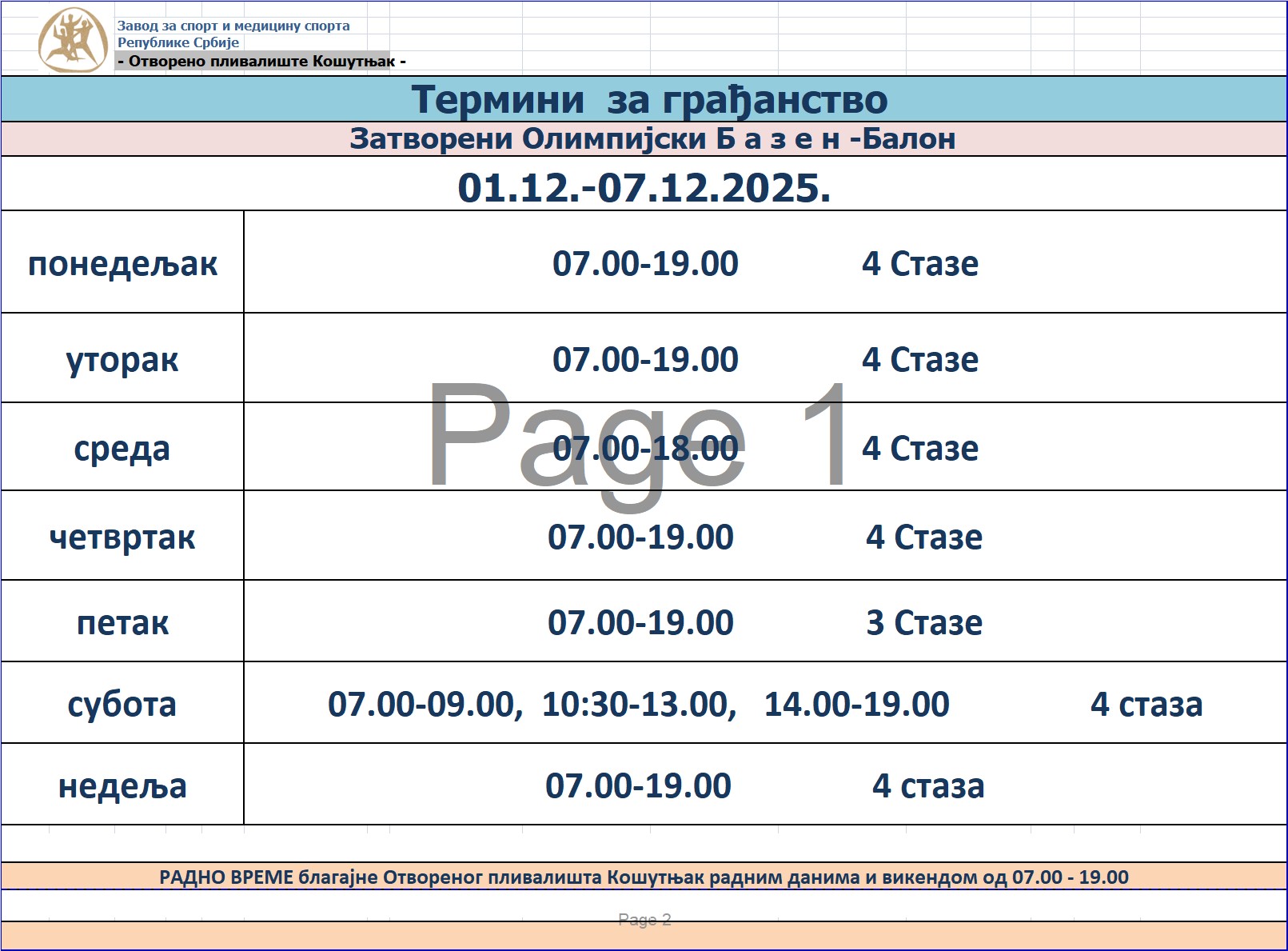
Task: Select the "четвртак" day cell
Action: pyautogui.click(x=122, y=537)
